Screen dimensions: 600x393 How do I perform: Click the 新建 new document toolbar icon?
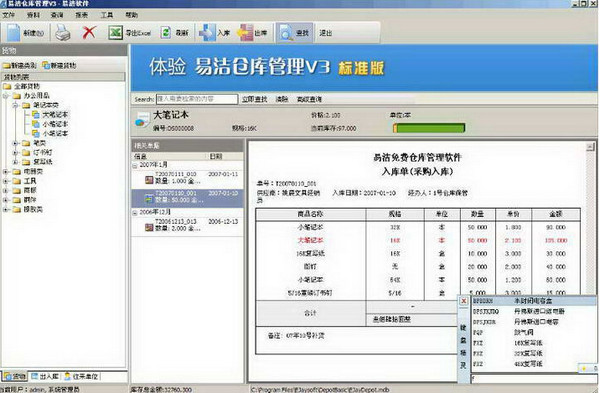coord(13,33)
